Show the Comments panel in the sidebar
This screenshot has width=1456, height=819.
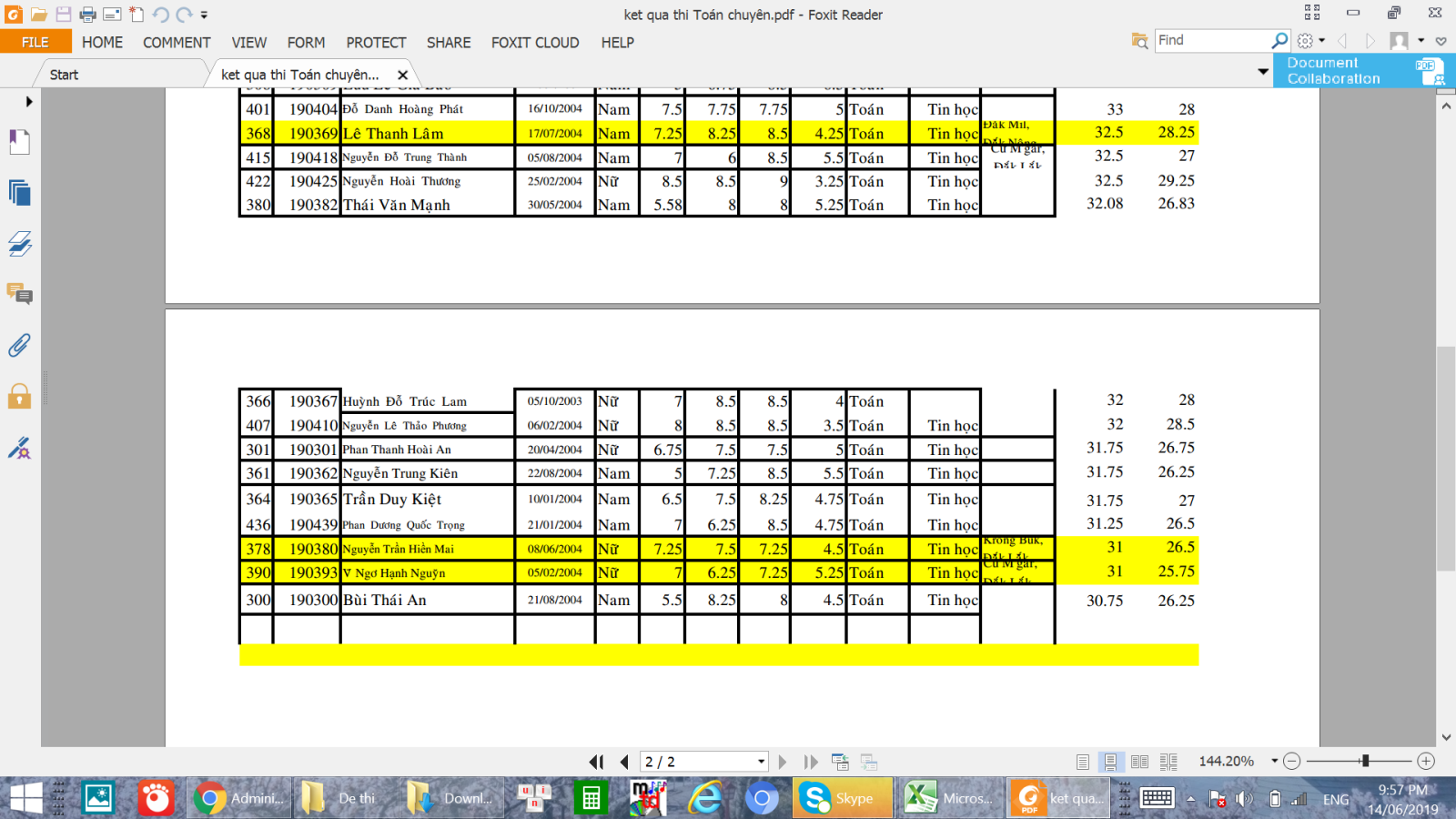pos(19,294)
